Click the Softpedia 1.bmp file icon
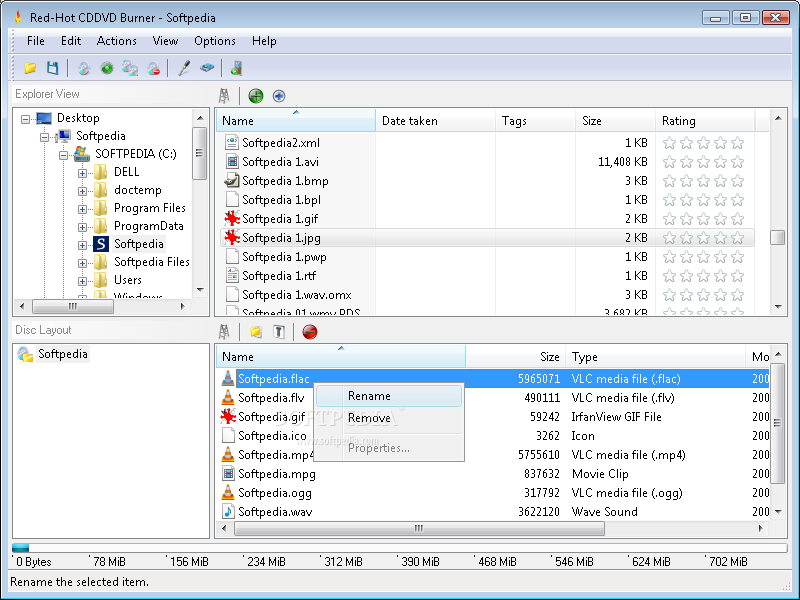 (x=232, y=181)
